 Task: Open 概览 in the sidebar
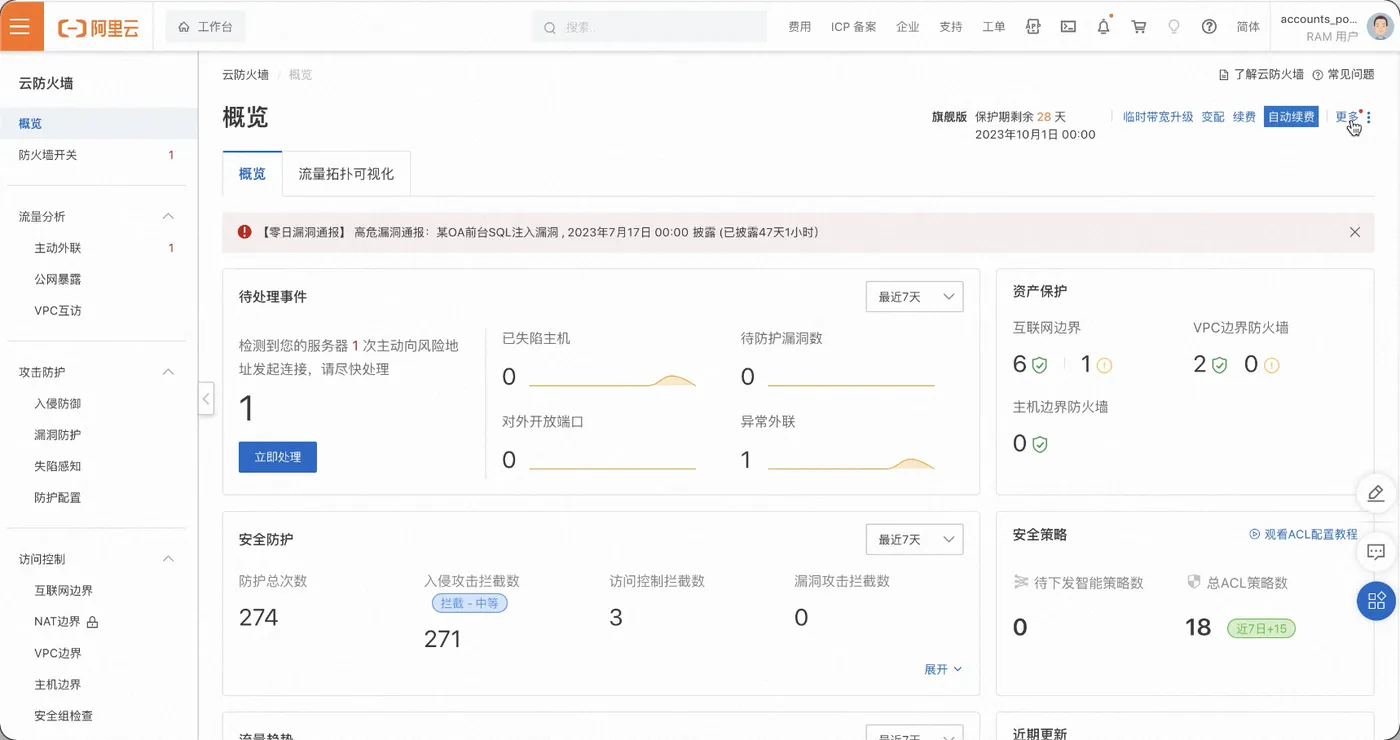98,124
